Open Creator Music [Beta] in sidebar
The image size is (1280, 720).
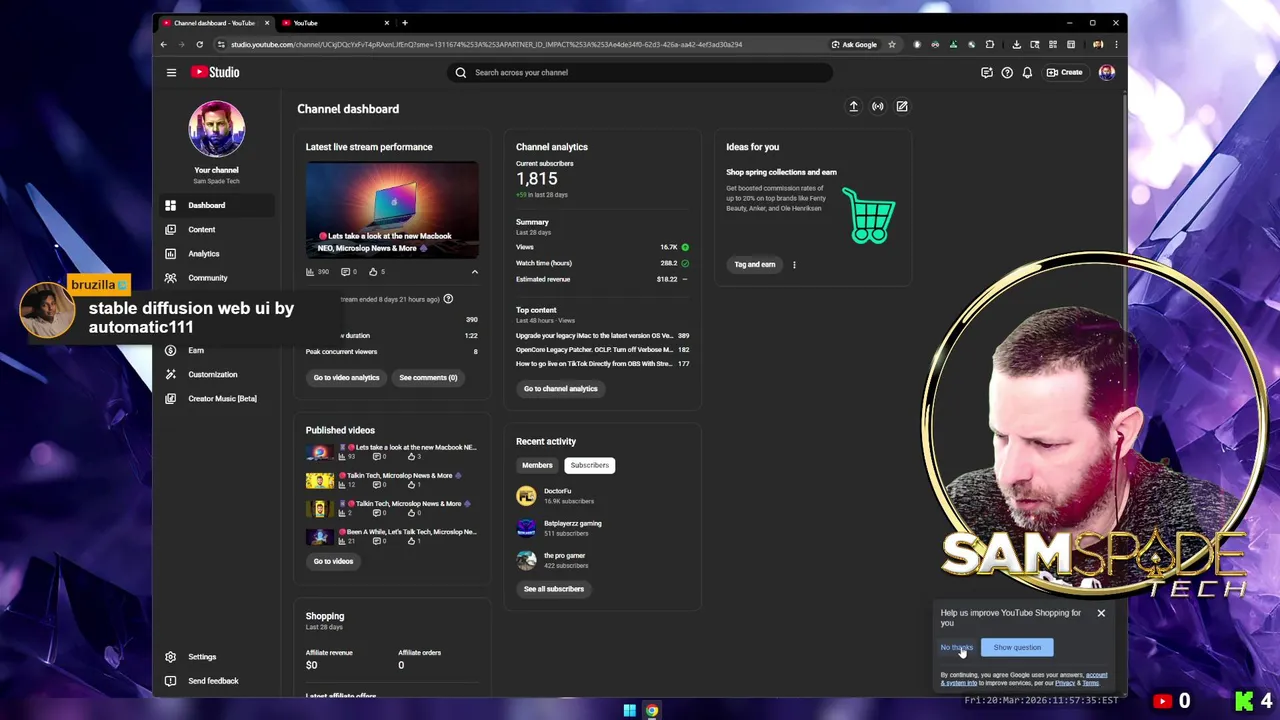click(217, 398)
